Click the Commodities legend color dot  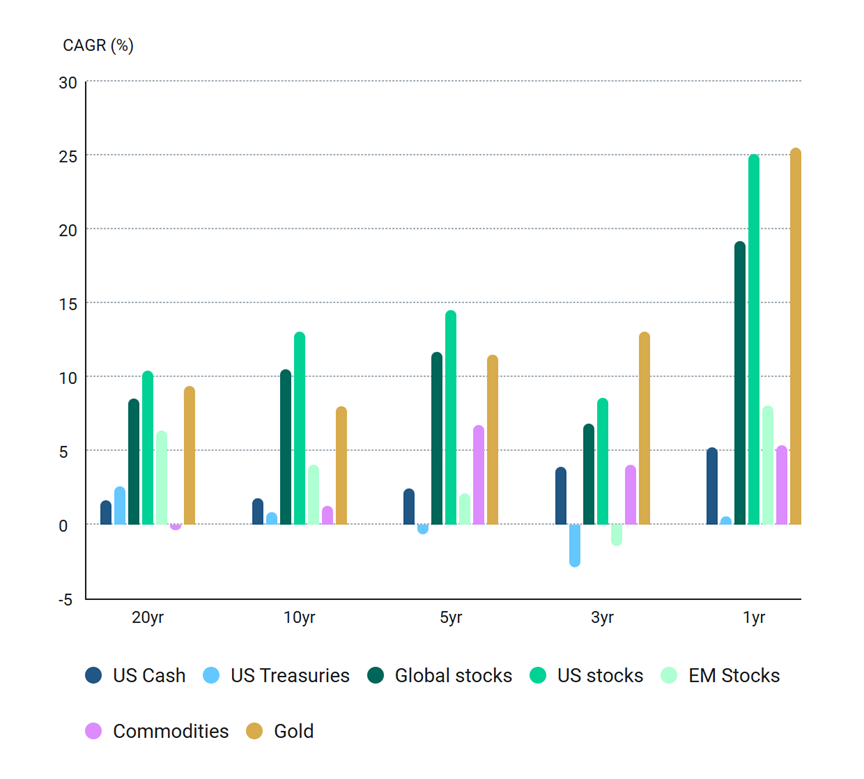94,731
